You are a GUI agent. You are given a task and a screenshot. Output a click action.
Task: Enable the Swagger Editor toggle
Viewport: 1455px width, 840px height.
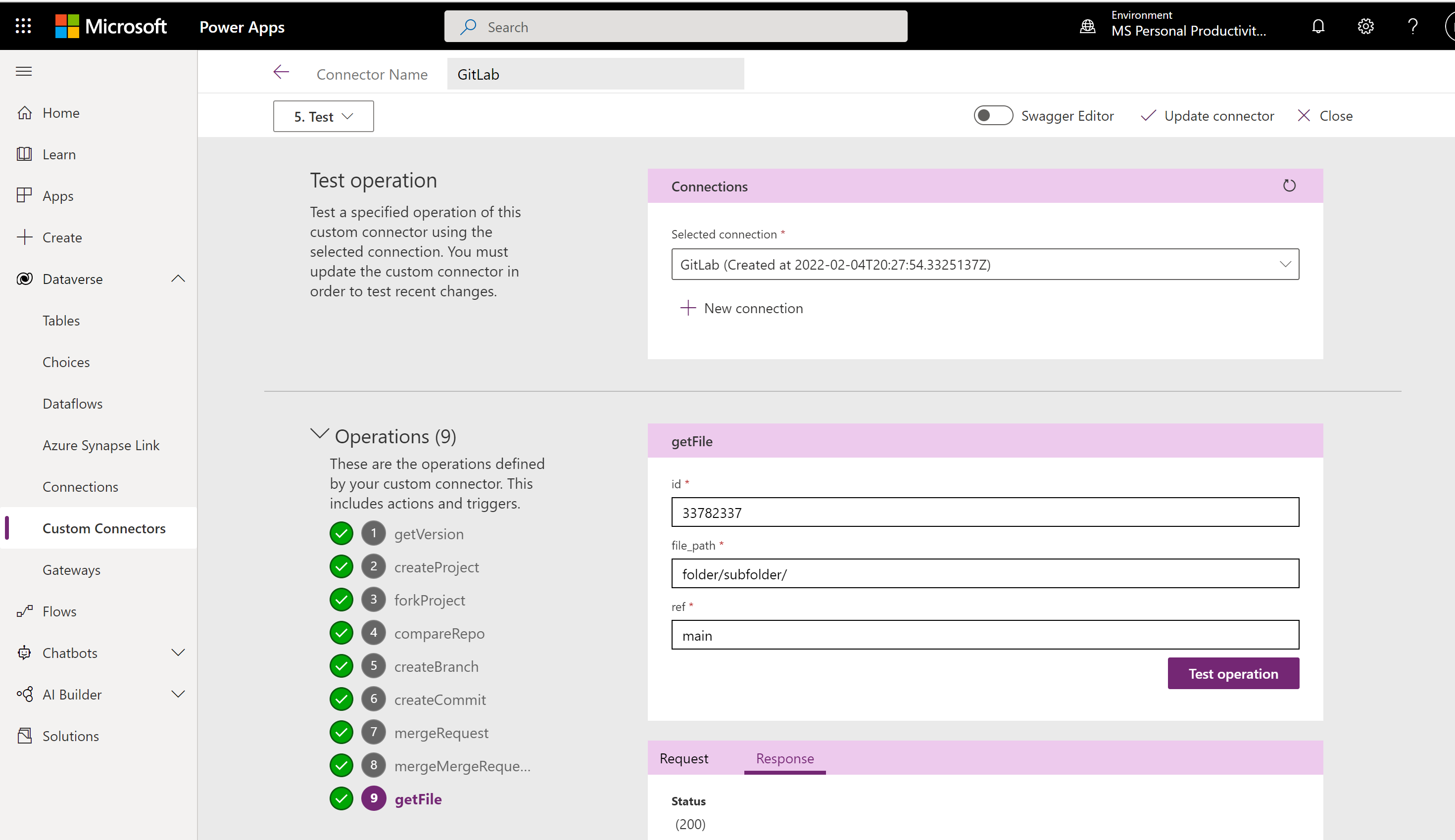pos(992,115)
